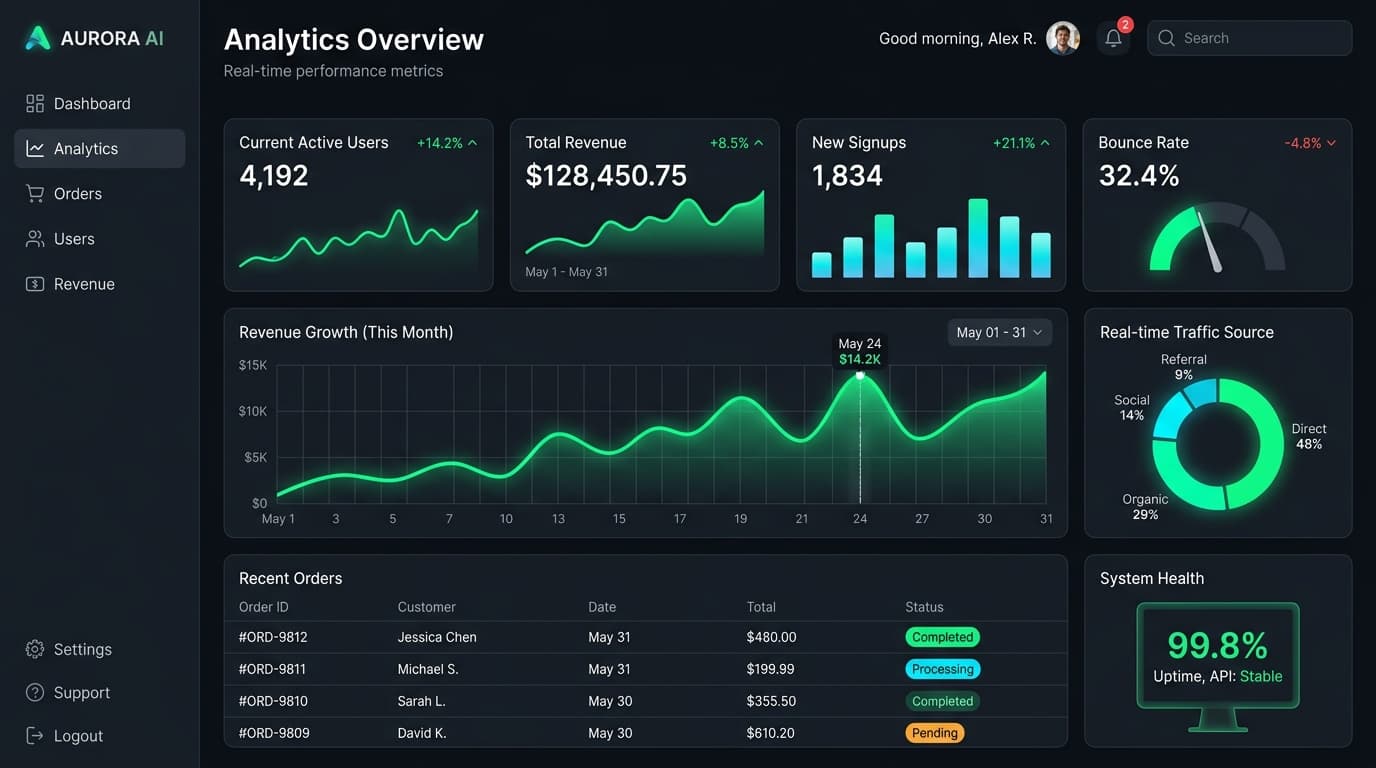1376x768 pixels.
Task: Click the red notification badge showing 2
Action: 1125,24
